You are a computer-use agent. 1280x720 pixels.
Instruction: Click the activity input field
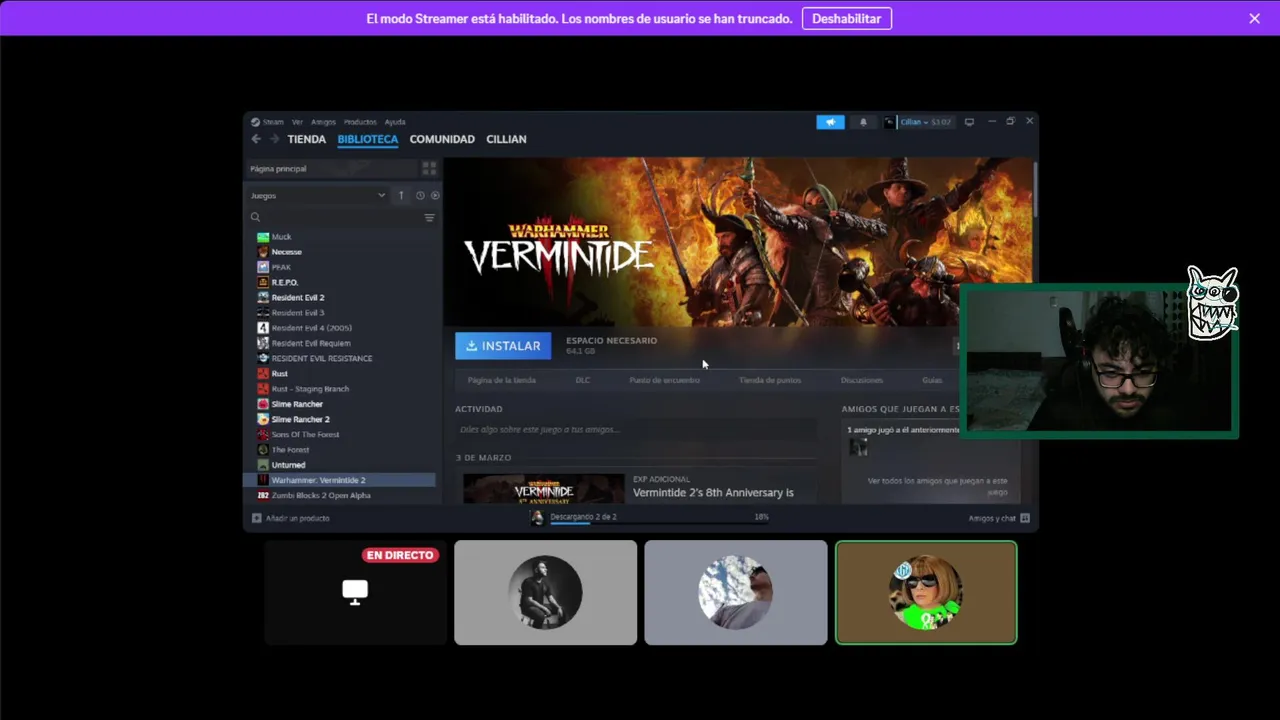point(635,430)
